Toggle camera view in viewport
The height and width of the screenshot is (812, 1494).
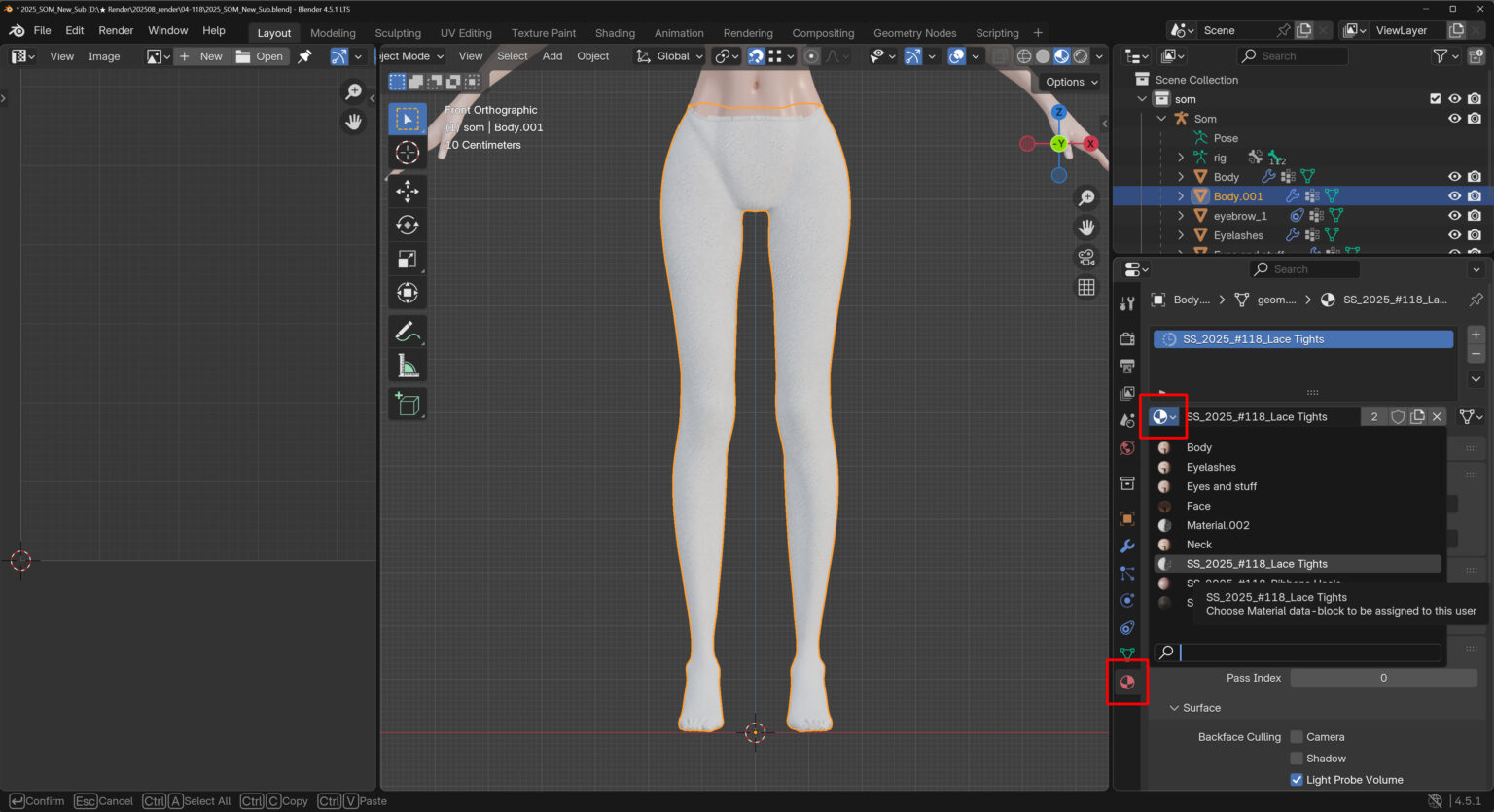1086,258
